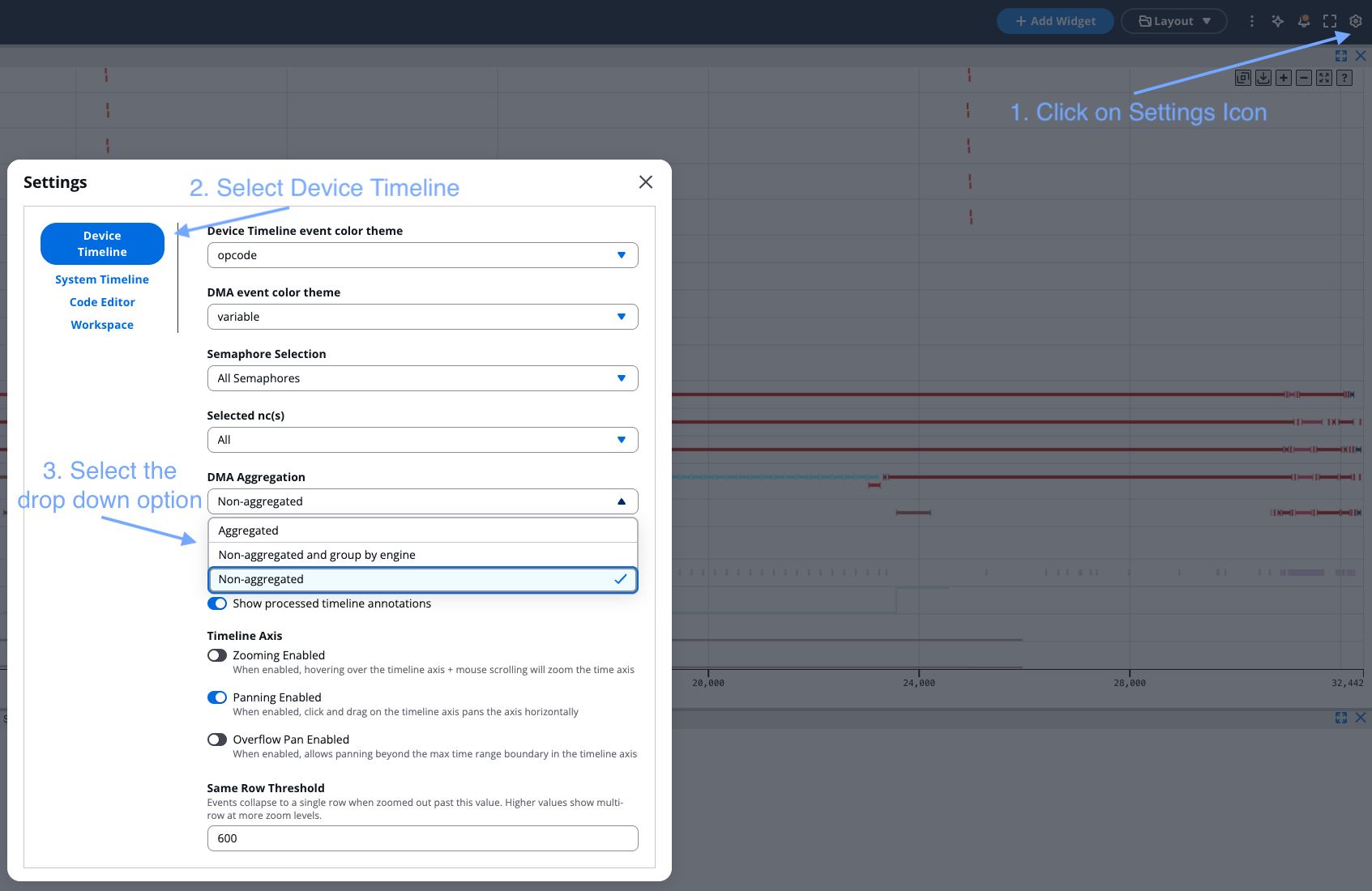Choose the Aggregated option

click(423, 531)
